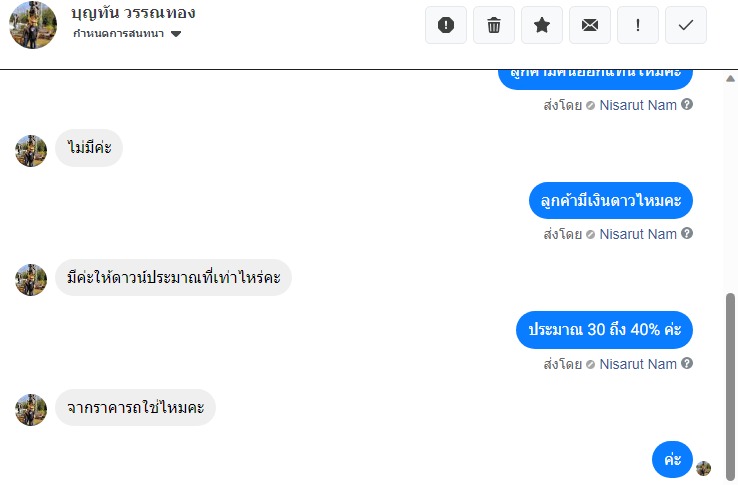
Task: Click the spam report circle-exclamation icon
Action: [446, 26]
